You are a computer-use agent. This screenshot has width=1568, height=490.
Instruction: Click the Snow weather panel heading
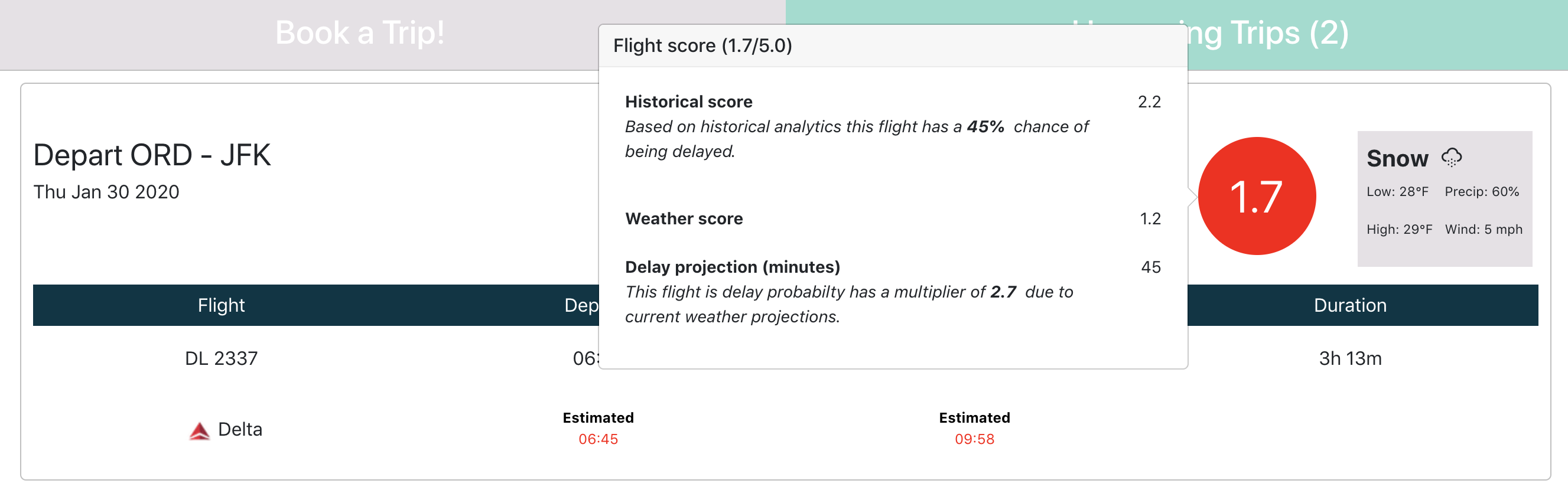(1397, 158)
